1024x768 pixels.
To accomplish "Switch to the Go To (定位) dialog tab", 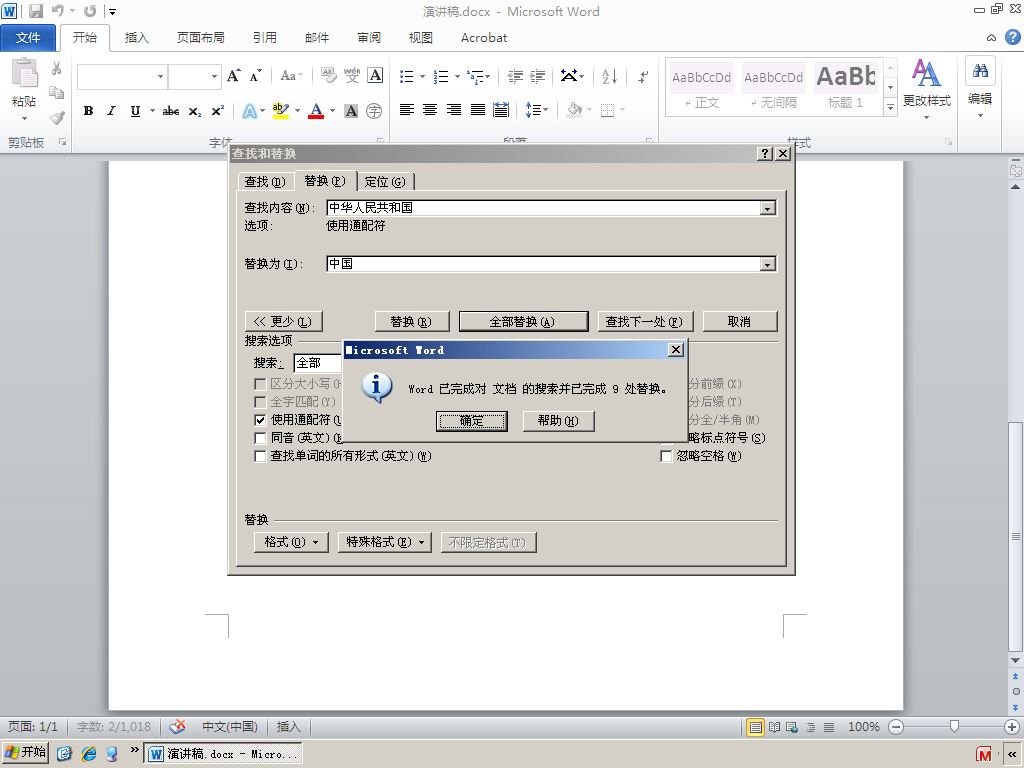I will click(385, 182).
